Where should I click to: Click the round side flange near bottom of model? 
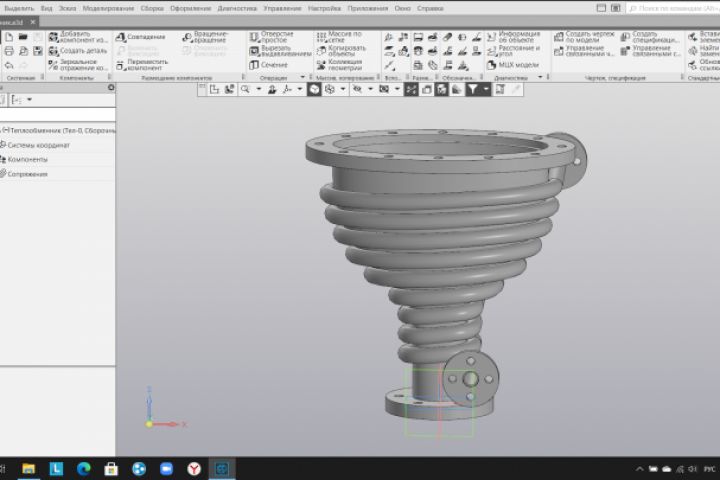[x=470, y=379]
